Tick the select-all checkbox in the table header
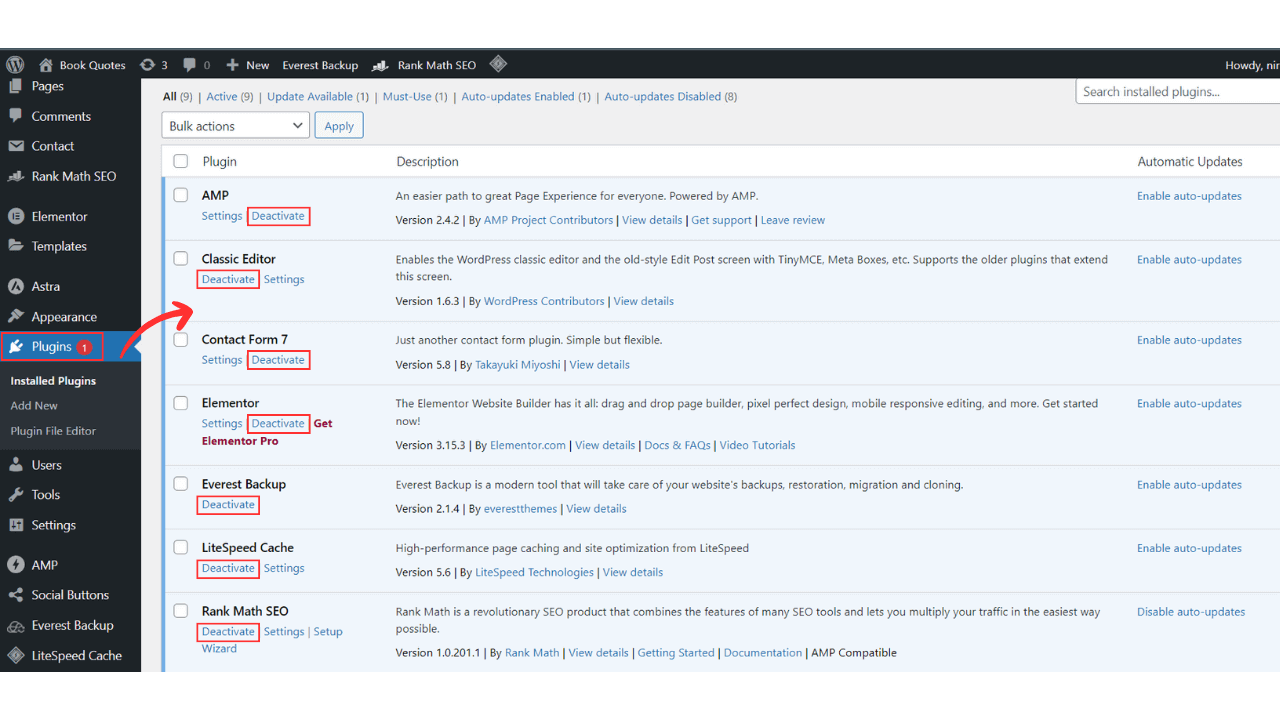Screen dimensions: 1280x720 180,161
